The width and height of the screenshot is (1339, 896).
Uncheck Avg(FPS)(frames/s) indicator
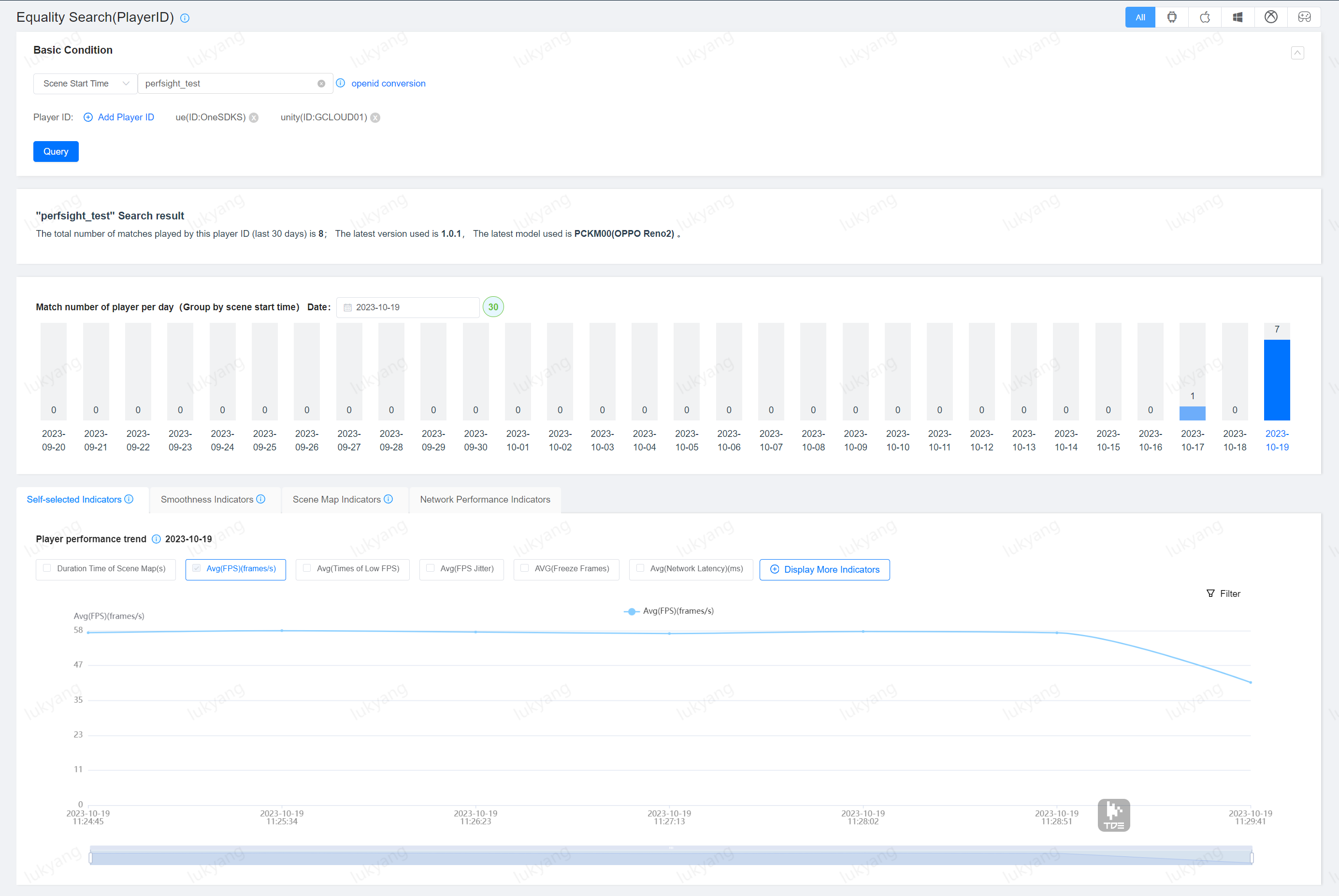[197, 568]
